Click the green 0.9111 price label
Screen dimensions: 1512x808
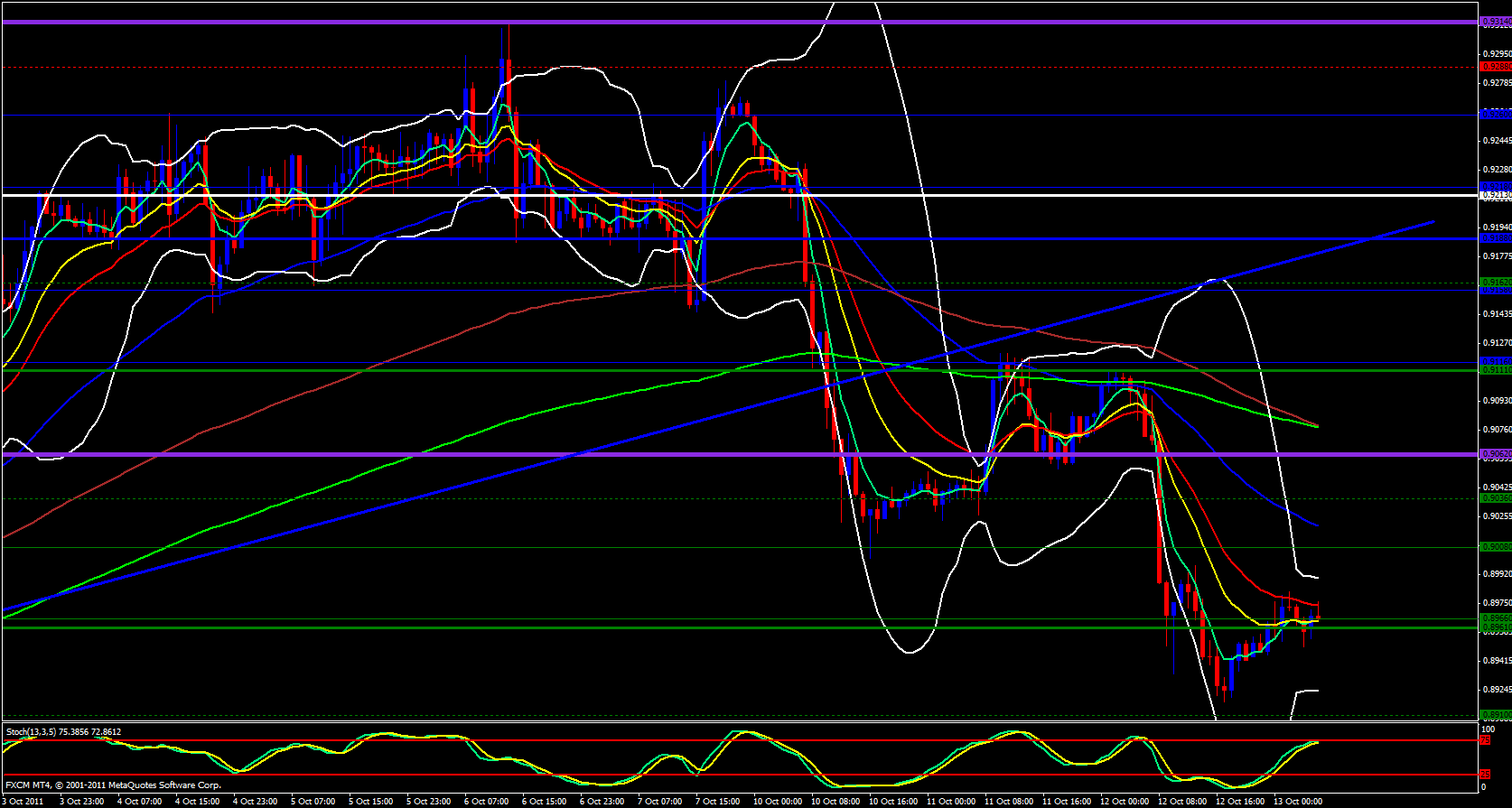[x=1495, y=370]
